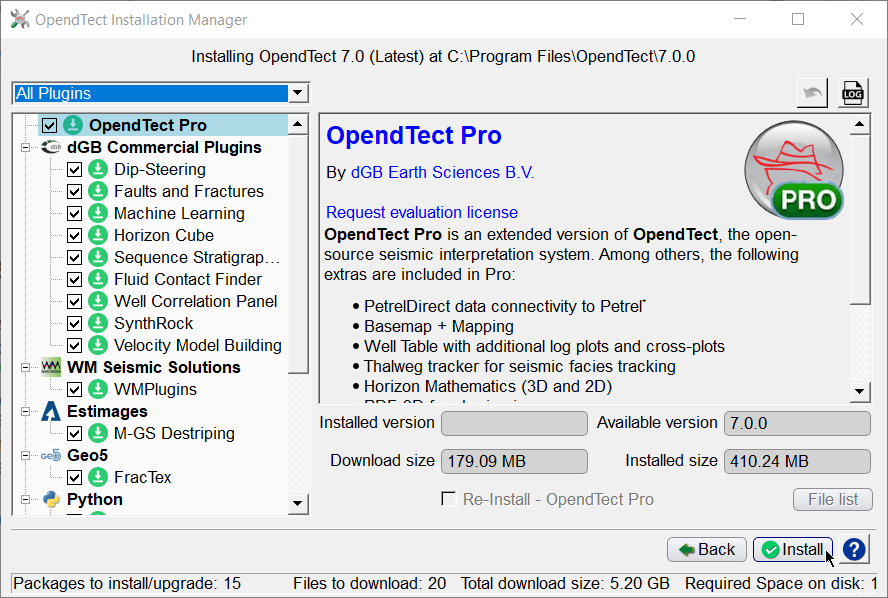
Task: Toggle the Horizon Cube plugin checkbox
Action: [74, 235]
